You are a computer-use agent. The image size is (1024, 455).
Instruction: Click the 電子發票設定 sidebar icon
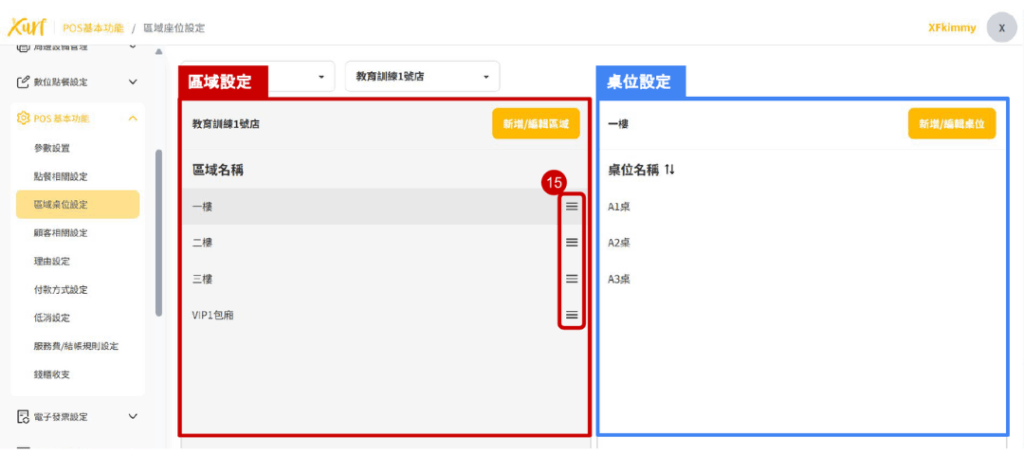23,416
